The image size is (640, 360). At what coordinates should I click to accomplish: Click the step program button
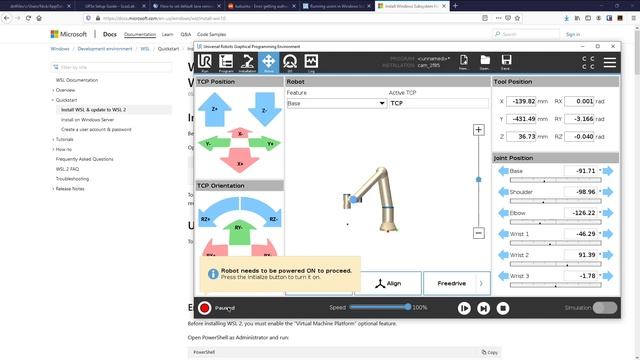(483, 308)
